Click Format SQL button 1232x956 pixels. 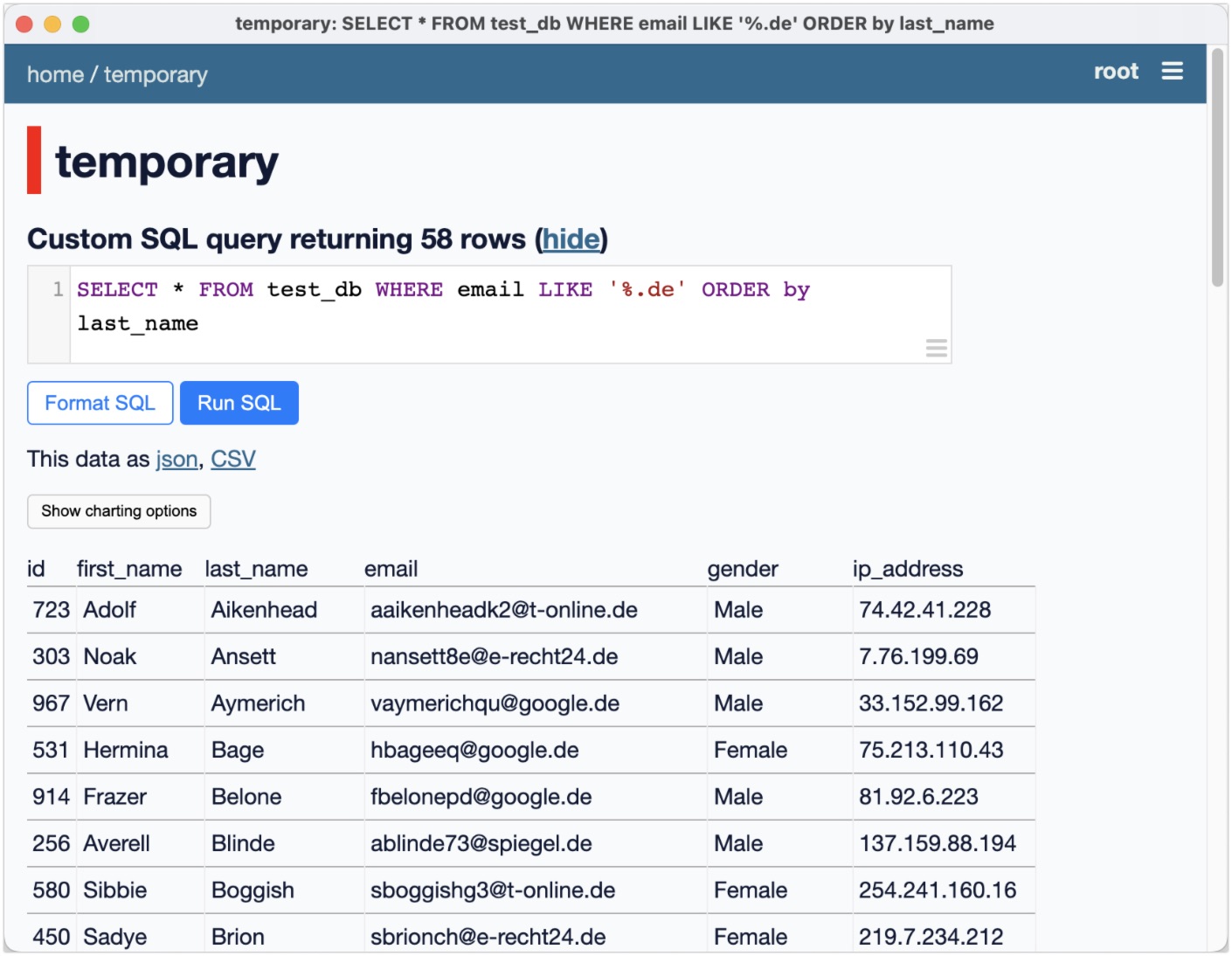click(x=100, y=403)
